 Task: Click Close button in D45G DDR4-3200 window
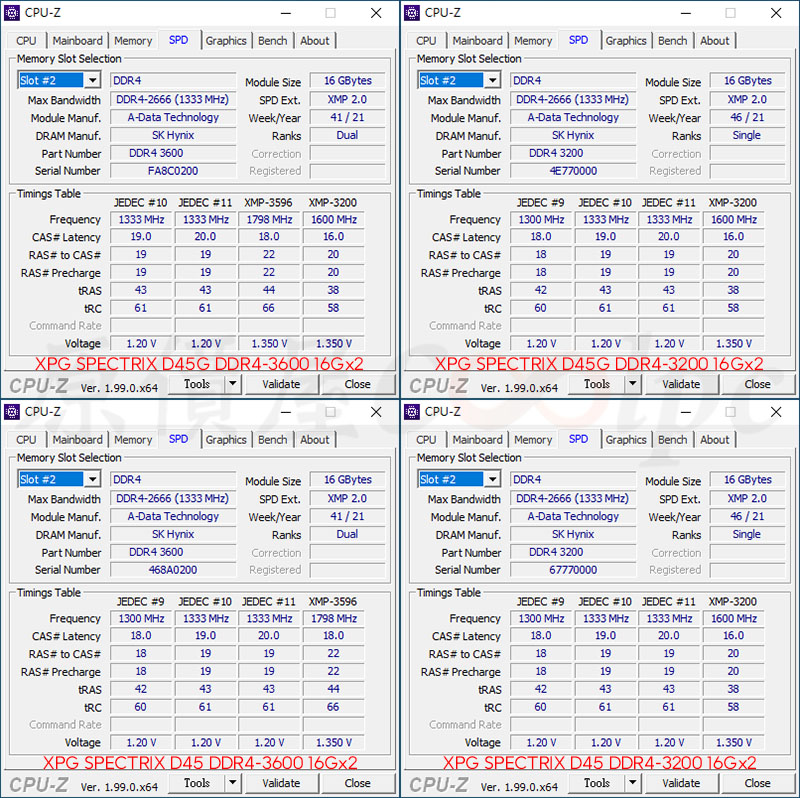click(x=758, y=384)
